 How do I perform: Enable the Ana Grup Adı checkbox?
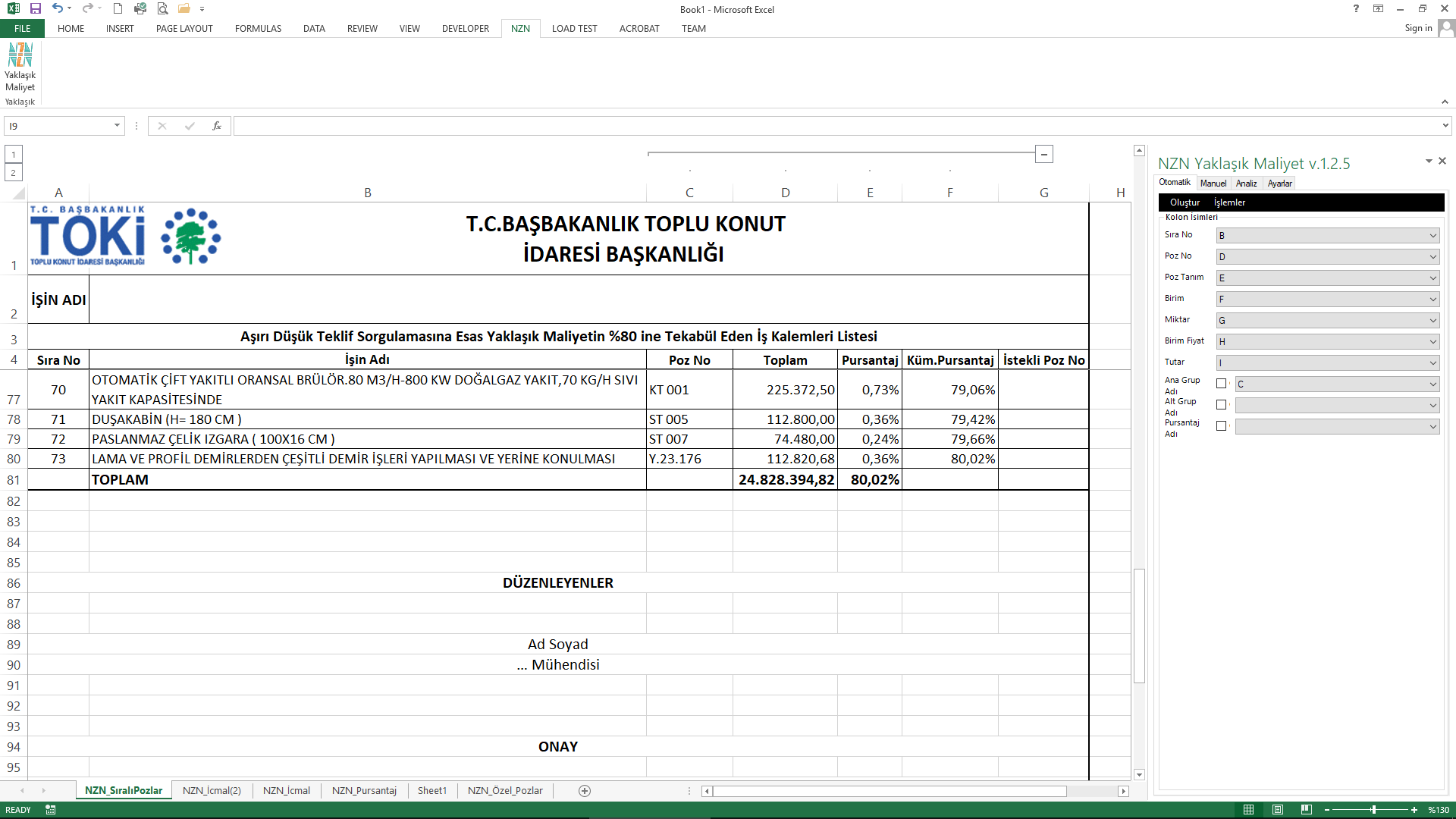coord(1221,384)
